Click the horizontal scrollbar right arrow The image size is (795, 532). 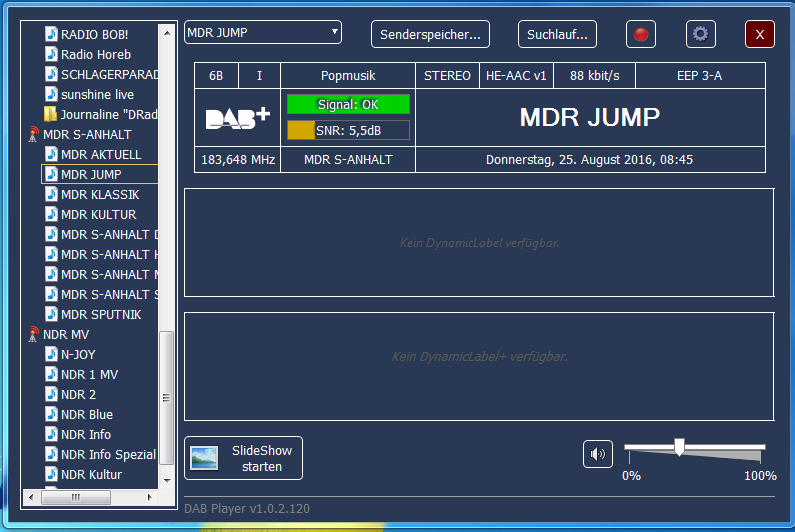click(152, 497)
